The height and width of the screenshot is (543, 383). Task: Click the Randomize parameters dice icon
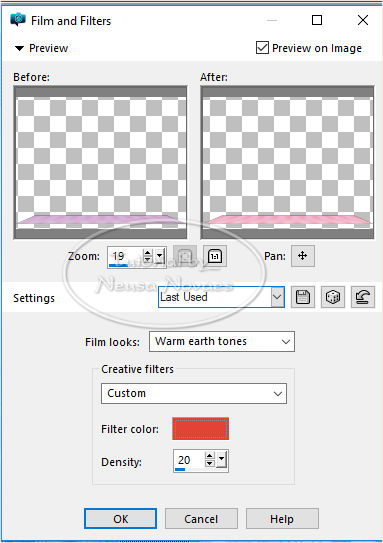pos(333,297)
